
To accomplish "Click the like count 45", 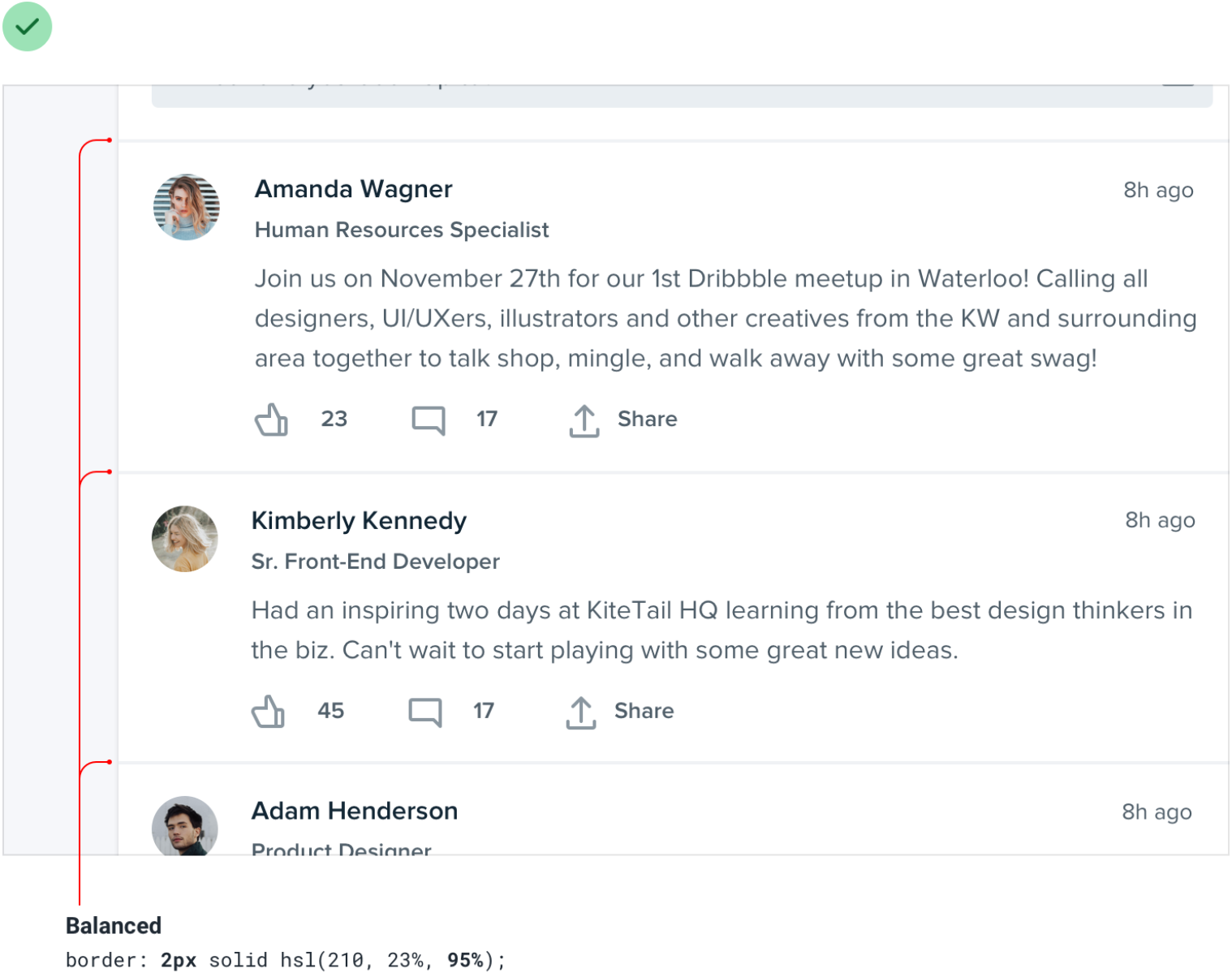I will (x=330, y=711).
